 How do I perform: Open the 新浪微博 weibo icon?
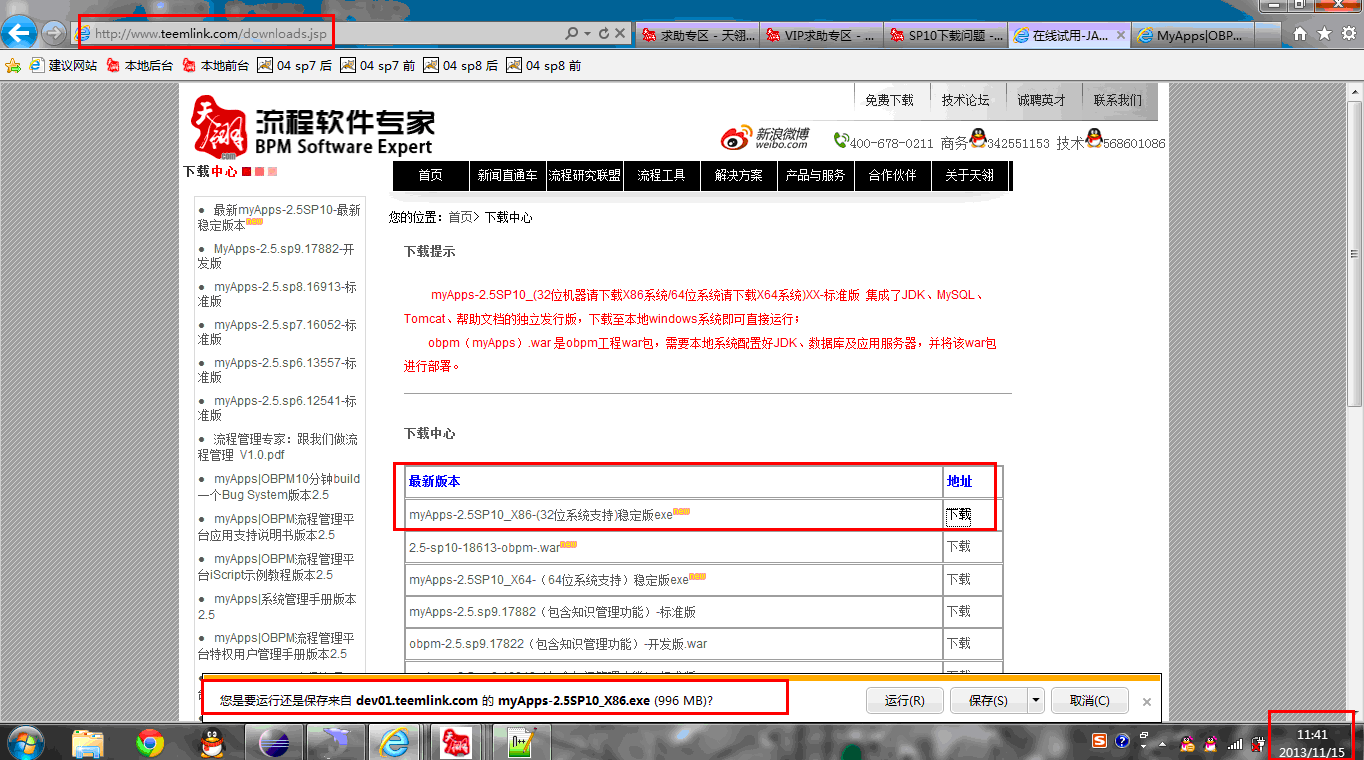(x=765, y=138)
